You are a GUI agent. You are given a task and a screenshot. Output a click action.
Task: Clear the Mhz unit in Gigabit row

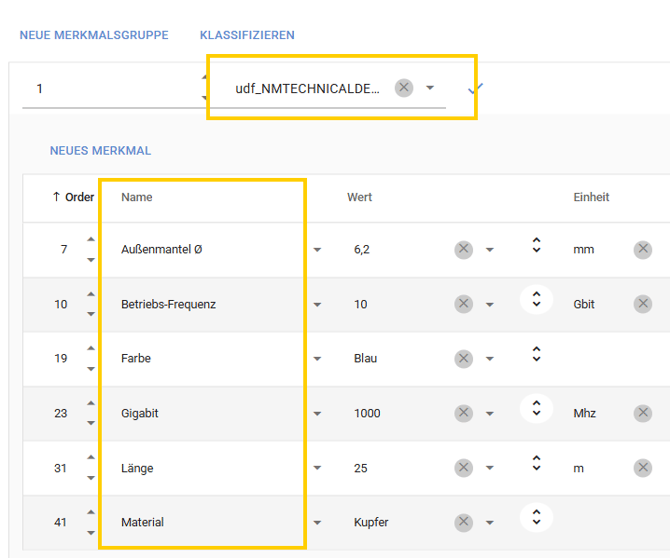[x=642, y=413]
